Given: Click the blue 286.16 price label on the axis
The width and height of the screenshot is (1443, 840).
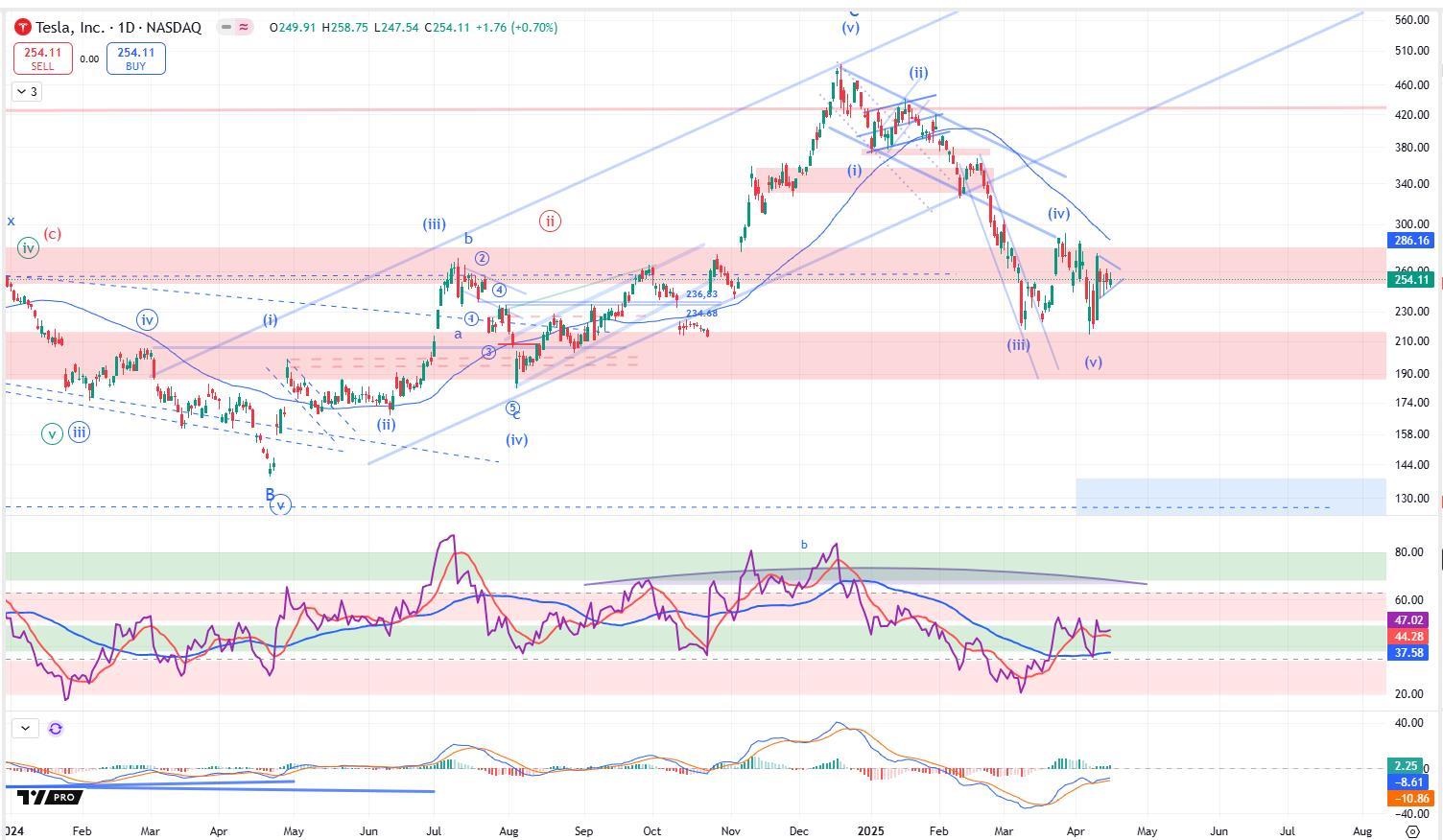Looking at the screenshot, I should [x=1412, y=241].
